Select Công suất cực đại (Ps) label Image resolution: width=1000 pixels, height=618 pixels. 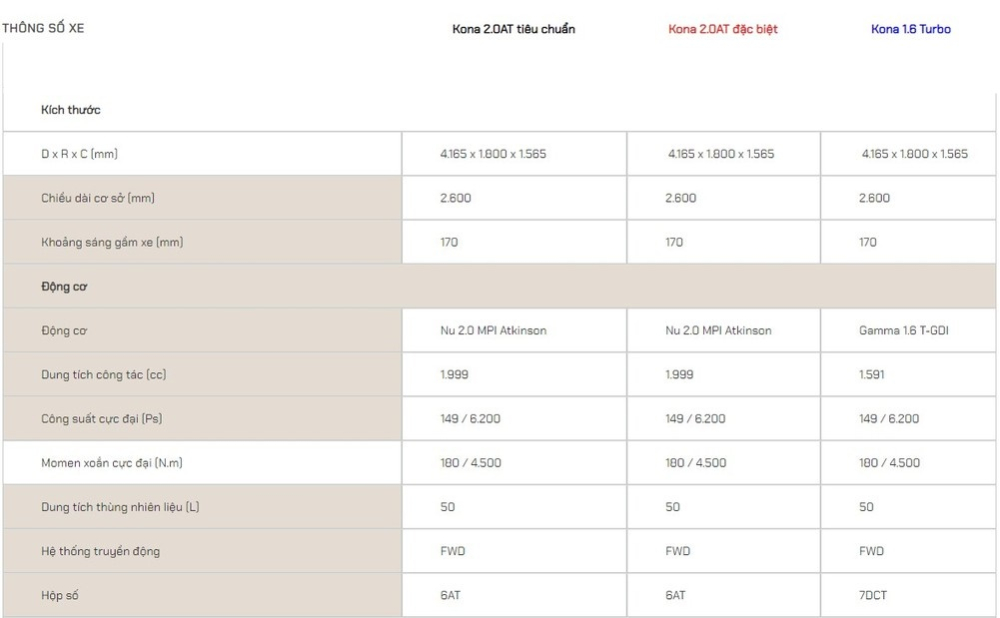coord(101,418)
